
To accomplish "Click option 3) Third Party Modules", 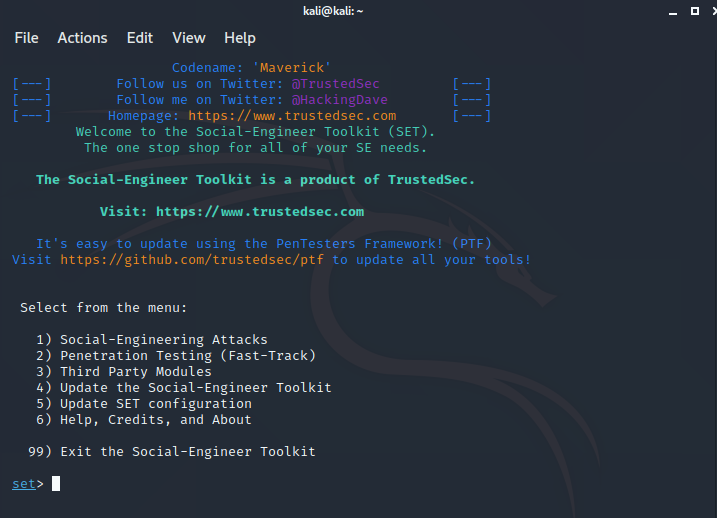I will point(124,372).
